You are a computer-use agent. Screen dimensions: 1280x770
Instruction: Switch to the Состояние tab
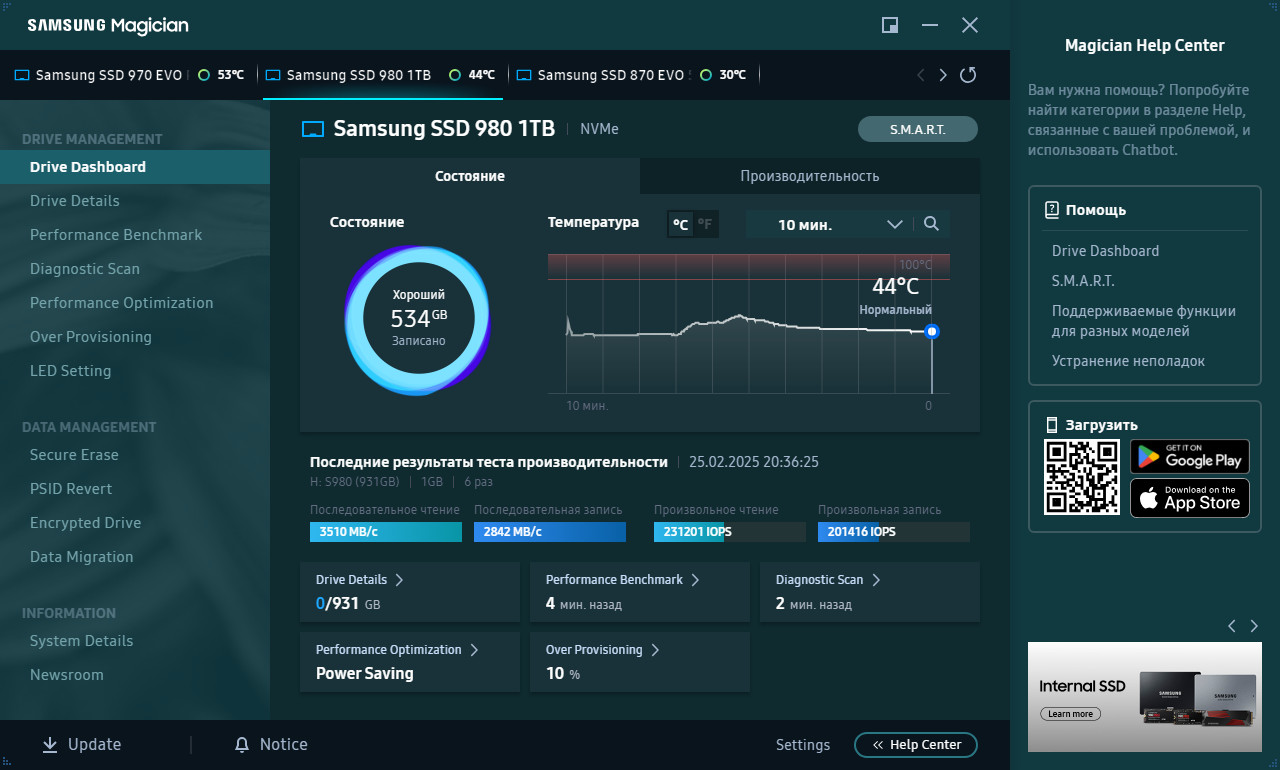click(x=470, y=176)
